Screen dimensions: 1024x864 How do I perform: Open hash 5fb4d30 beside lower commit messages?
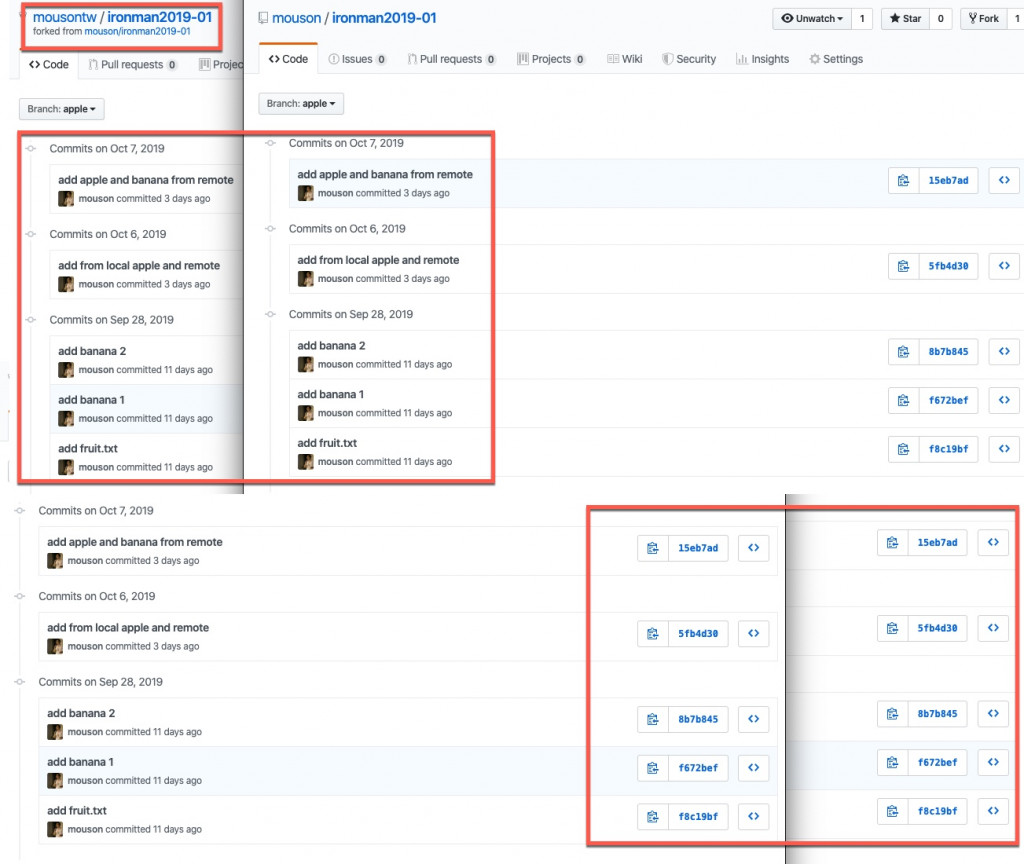[x=698, y=633]
